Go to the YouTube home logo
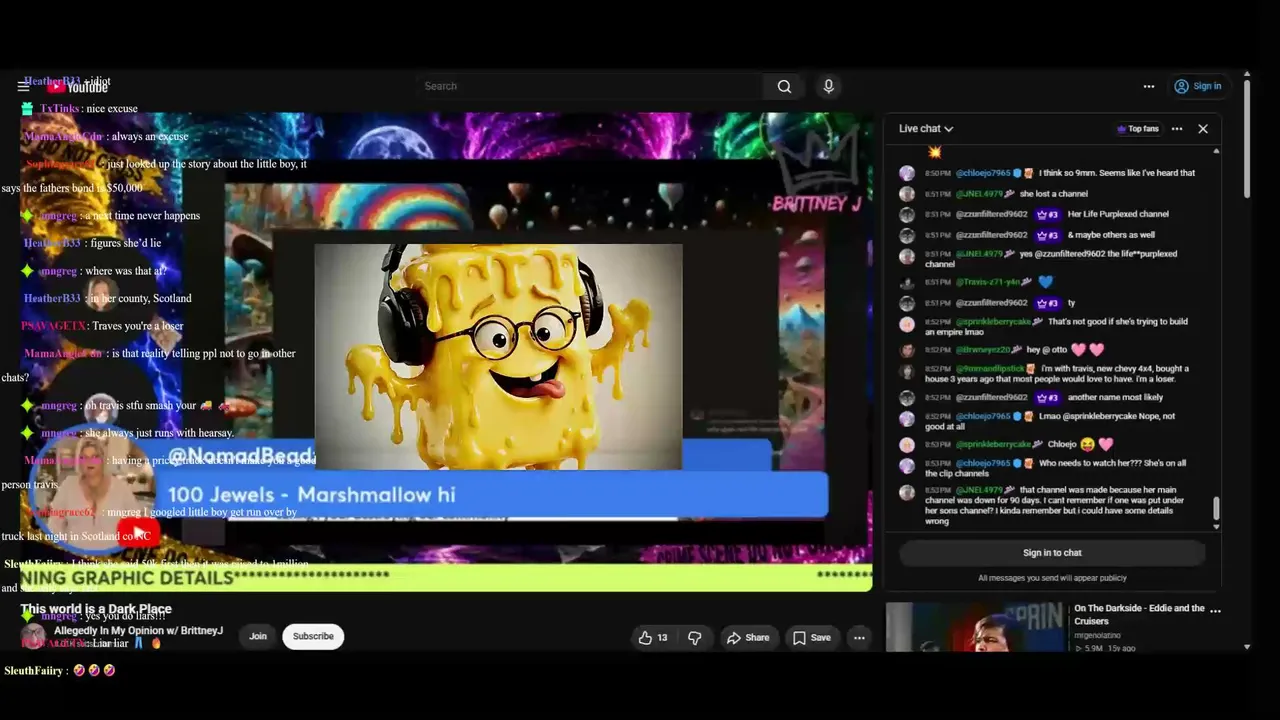Viewport: 1280px width, 720px height. tap(78, 87)
